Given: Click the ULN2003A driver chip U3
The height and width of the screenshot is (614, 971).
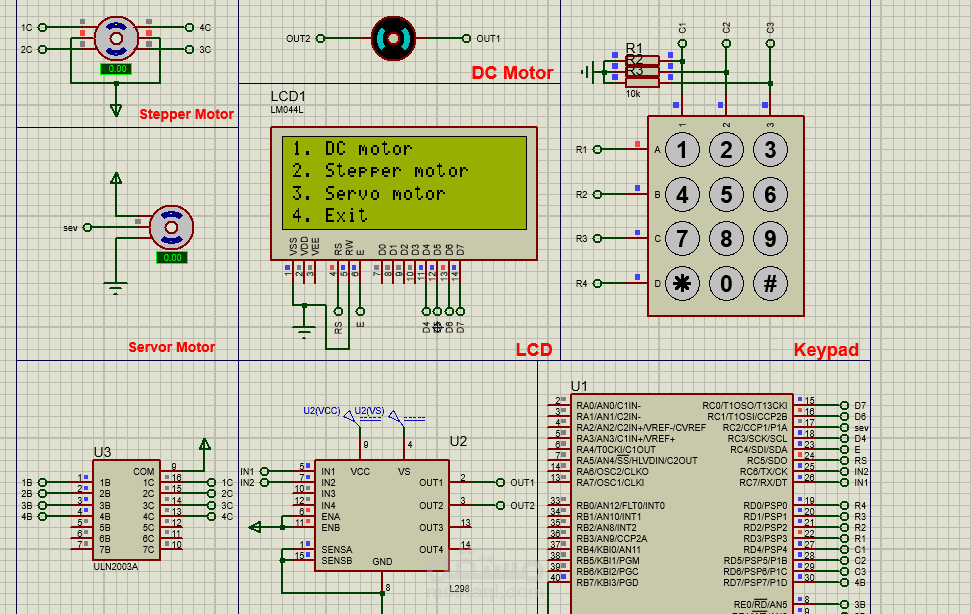Looking at the screenshot, I should [125, 510].
